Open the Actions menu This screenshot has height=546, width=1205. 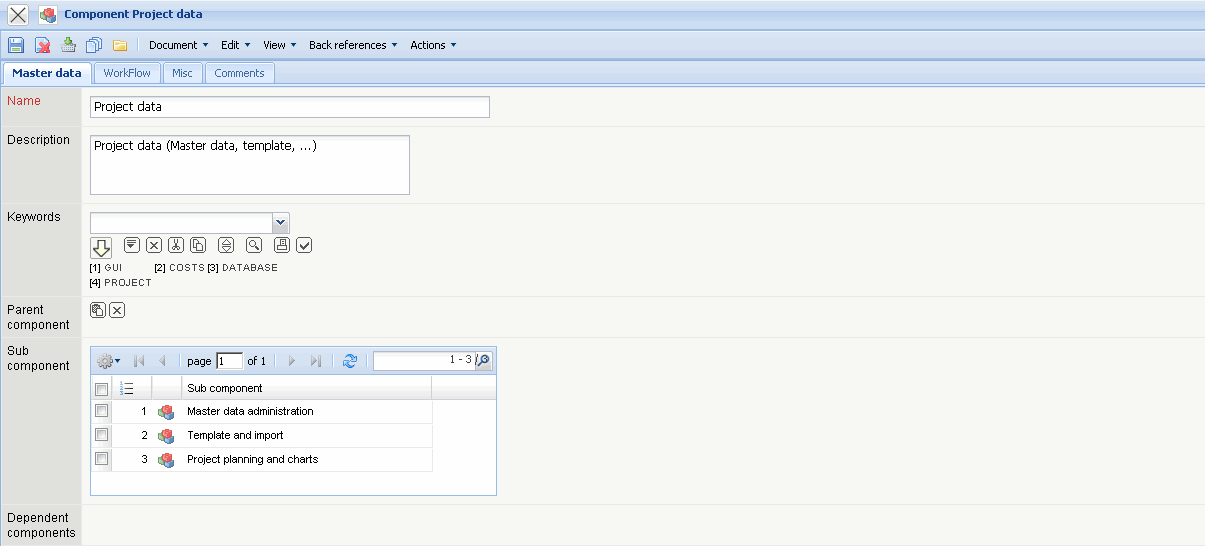pyautogui.click(x=433, y=45)
